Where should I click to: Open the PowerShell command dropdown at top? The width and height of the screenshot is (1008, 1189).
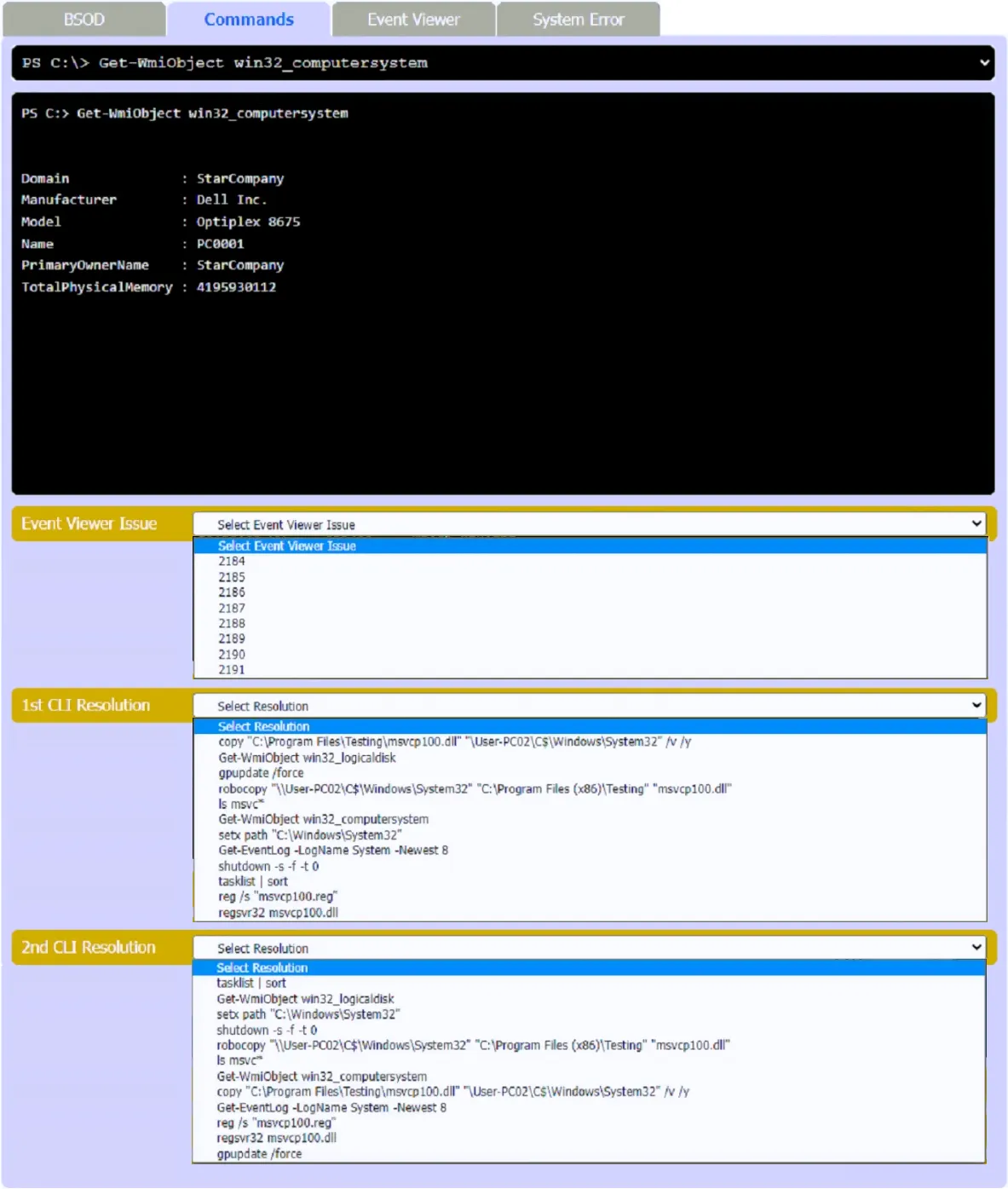coord(503,63)
